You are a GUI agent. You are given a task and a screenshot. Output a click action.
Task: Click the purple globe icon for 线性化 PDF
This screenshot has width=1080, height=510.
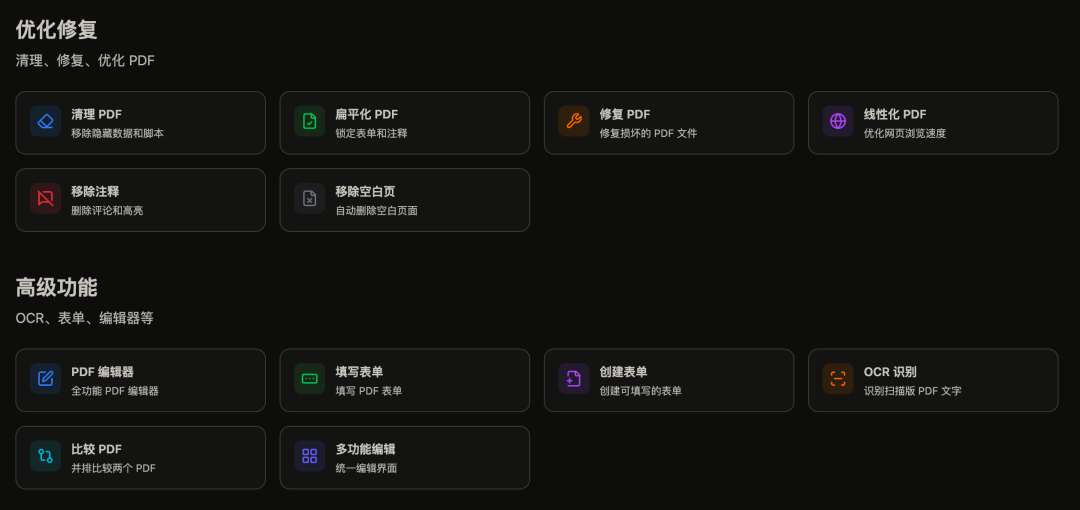click(x=838, y=122)
